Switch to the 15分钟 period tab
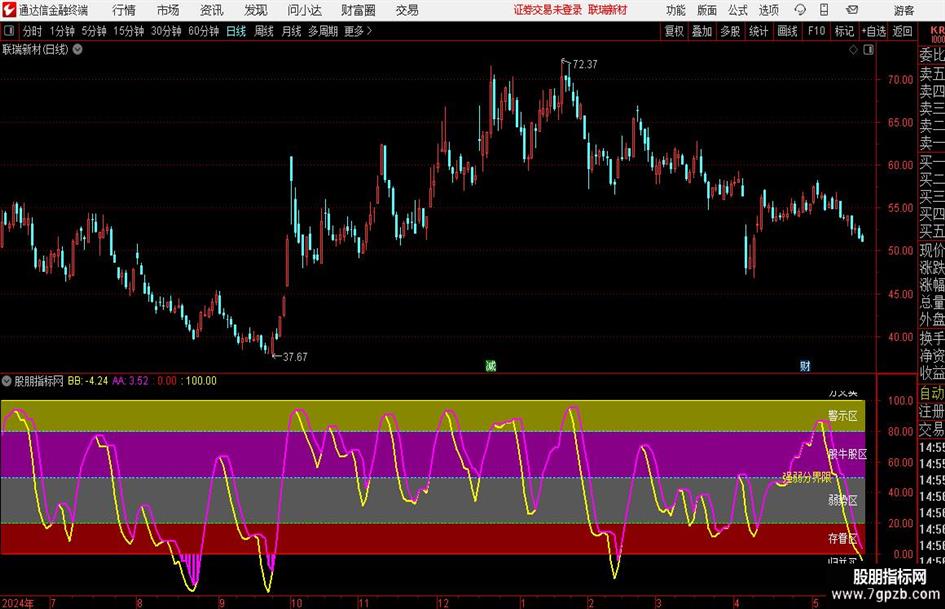This screenshot has height=609, width=945. coord(129,31)
